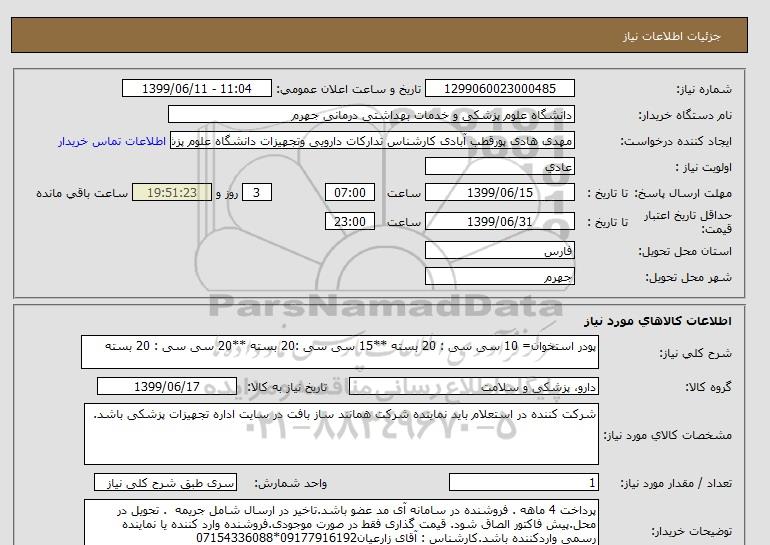Click the label تاریخ و ساعت اعلان عمومی
Viewport: 770px width, 545px height.
click(349, 89)
